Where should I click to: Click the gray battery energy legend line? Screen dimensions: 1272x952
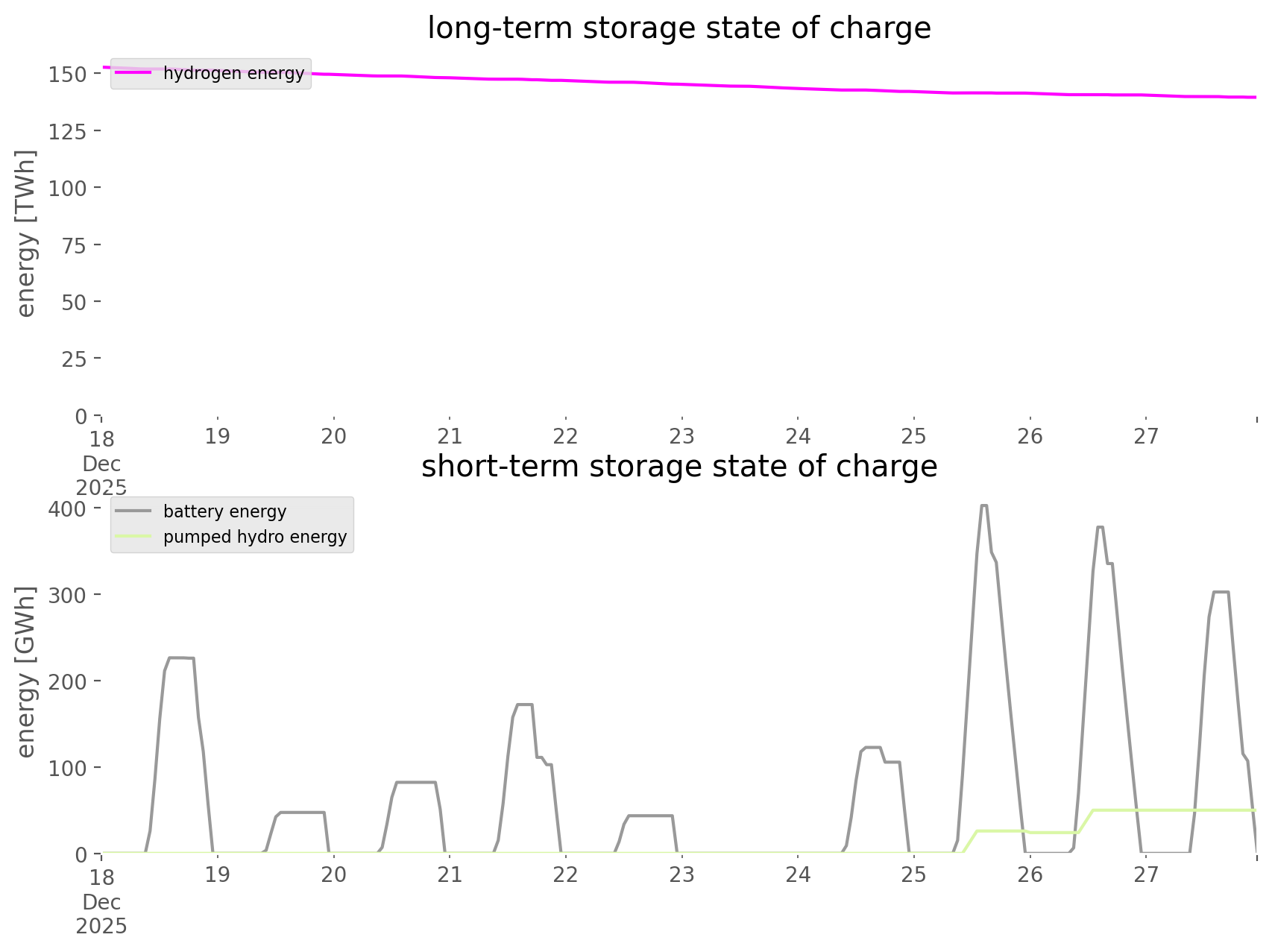click(x=134, y=511)
